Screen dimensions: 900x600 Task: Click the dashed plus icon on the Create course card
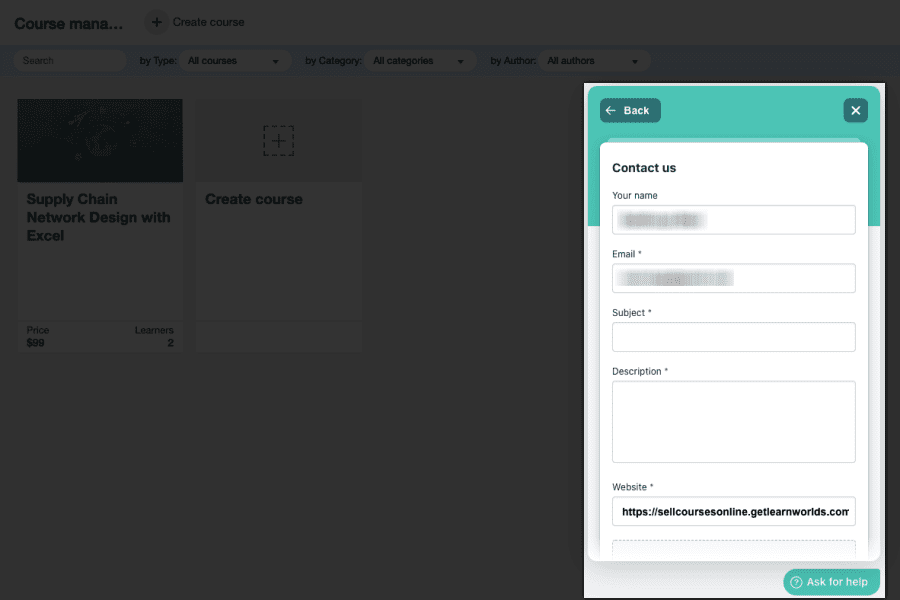278,141
